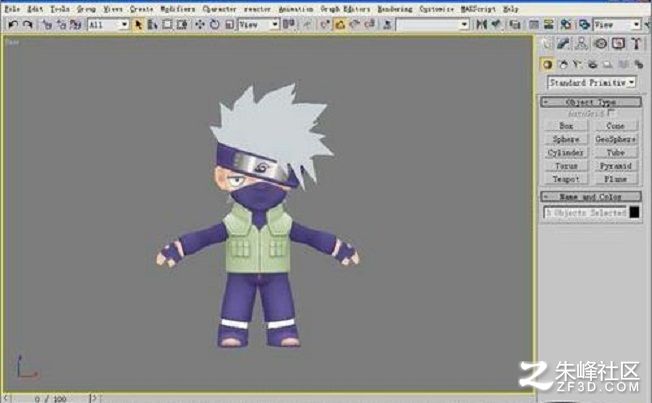Click the Use Pivot Point Center icon
652x403 pixels.
coord(289,25)
